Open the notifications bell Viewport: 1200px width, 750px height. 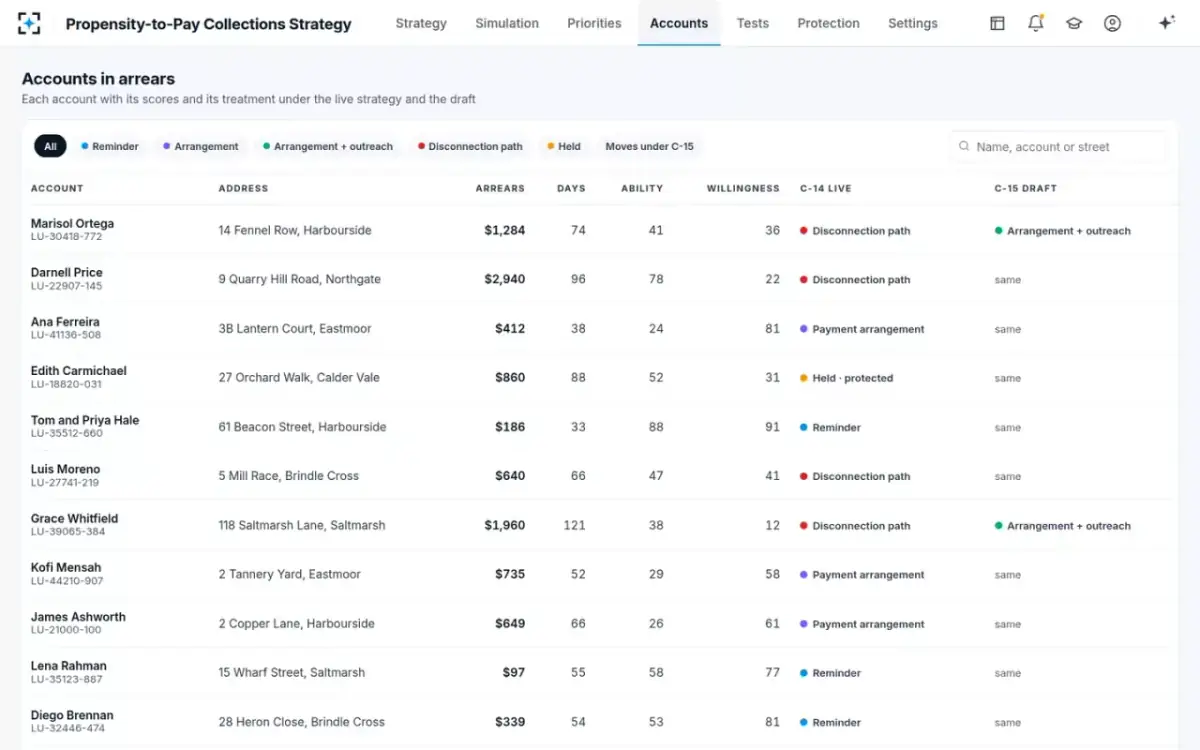click(1036, 23)
